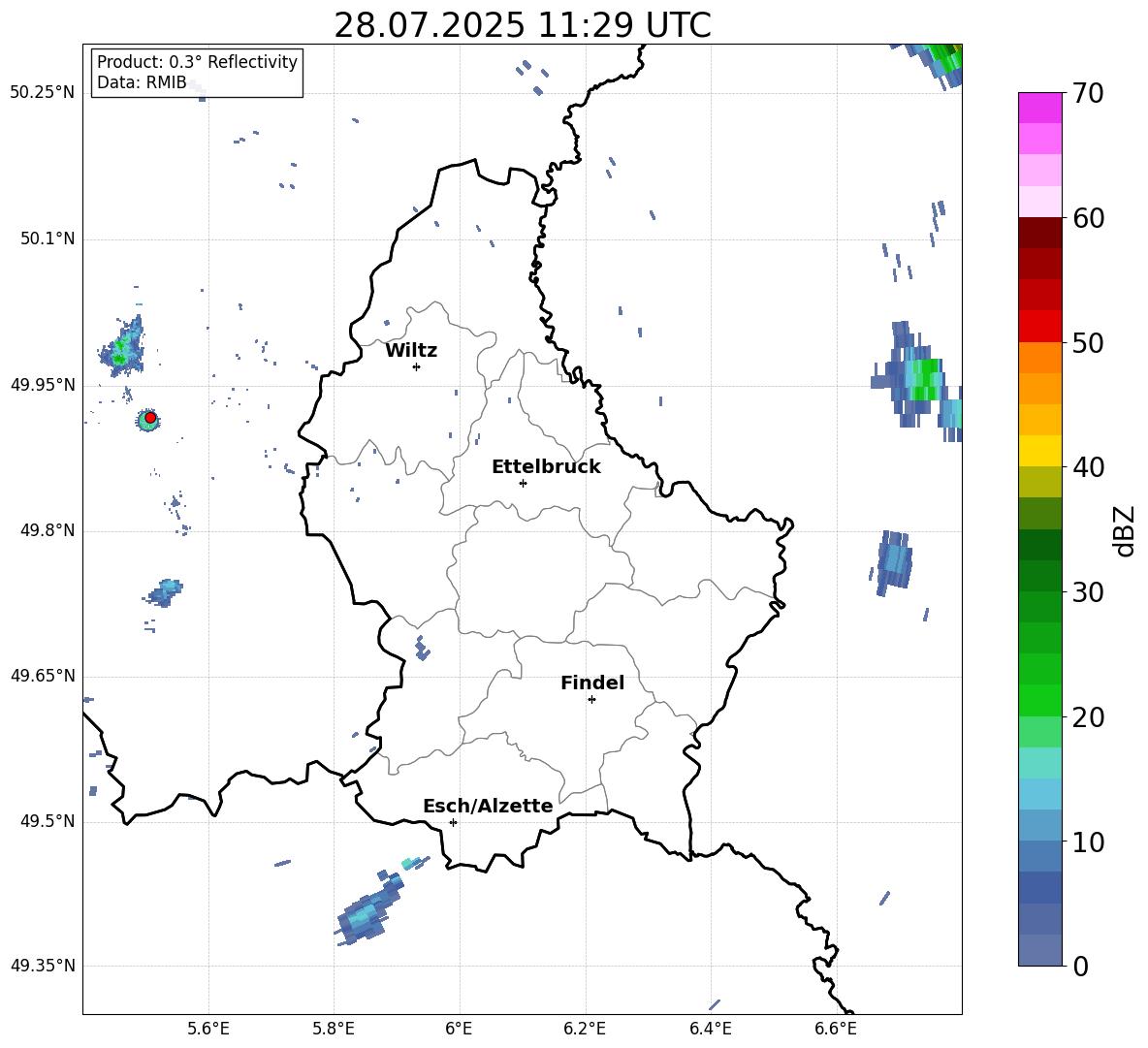Viewport: 1148px width, 1048px height.
Task: Click the 40 tick on colorbar
Action: coord(1088,467)
